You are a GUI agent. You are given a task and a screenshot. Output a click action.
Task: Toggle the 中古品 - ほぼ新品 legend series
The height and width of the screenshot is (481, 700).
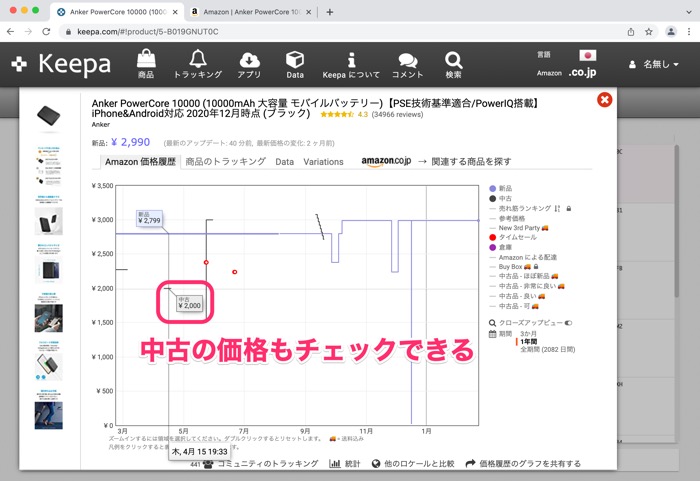(x=524, y=276)
